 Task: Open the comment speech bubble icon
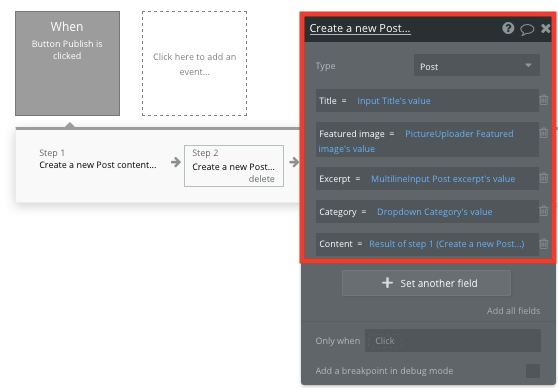(x=527, y=29)
